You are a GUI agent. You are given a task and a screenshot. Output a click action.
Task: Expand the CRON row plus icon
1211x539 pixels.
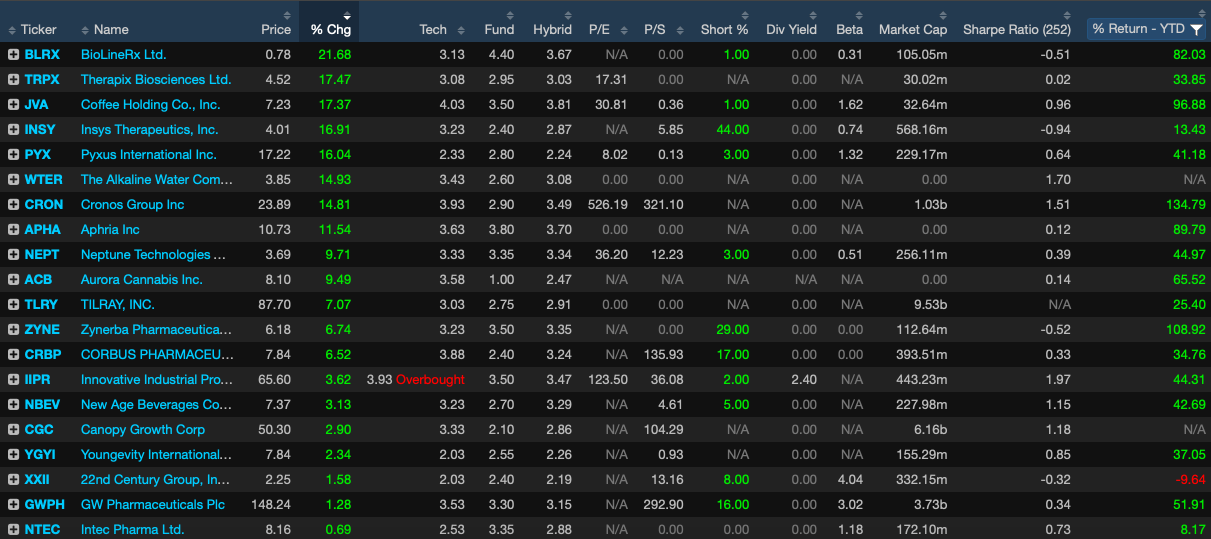point(13,204)
